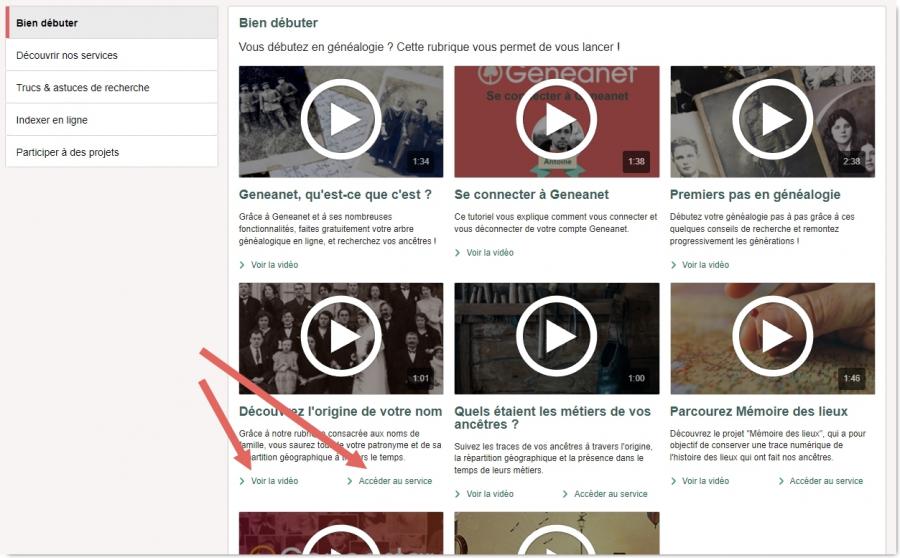
Task: Open 'Découvrir nos services' sidebar item
Action: [112, 55]
